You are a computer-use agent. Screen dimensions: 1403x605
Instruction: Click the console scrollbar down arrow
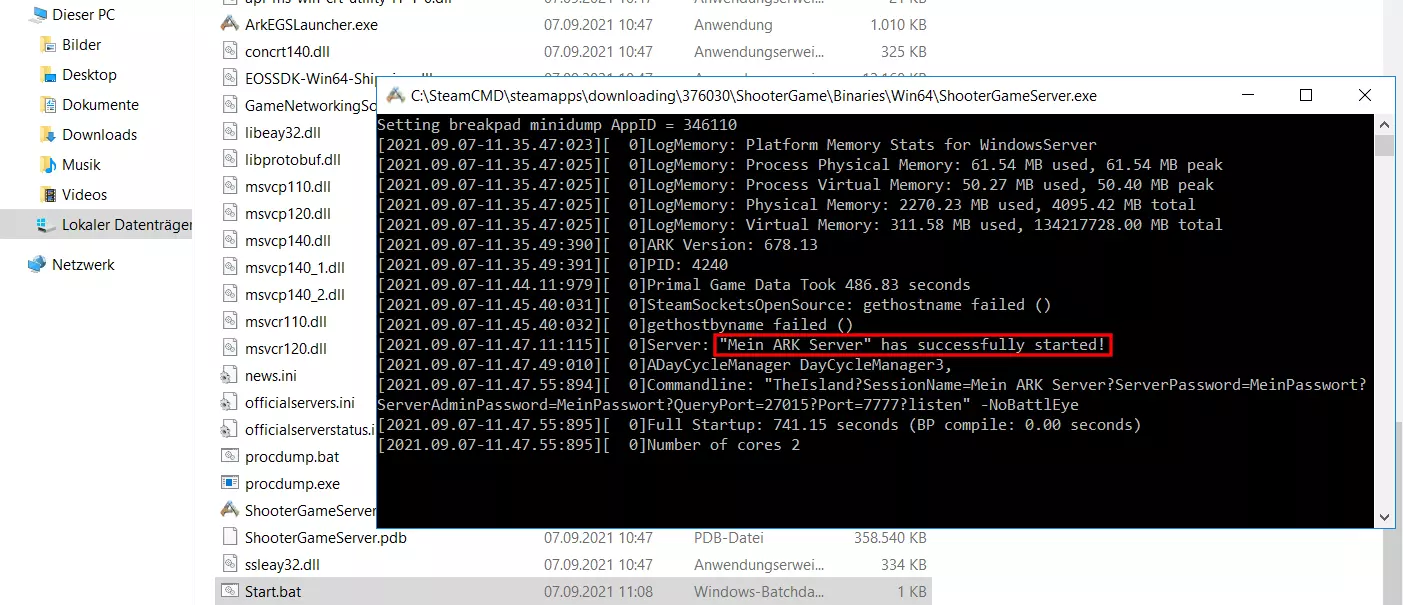click(x=1384, y=517)
